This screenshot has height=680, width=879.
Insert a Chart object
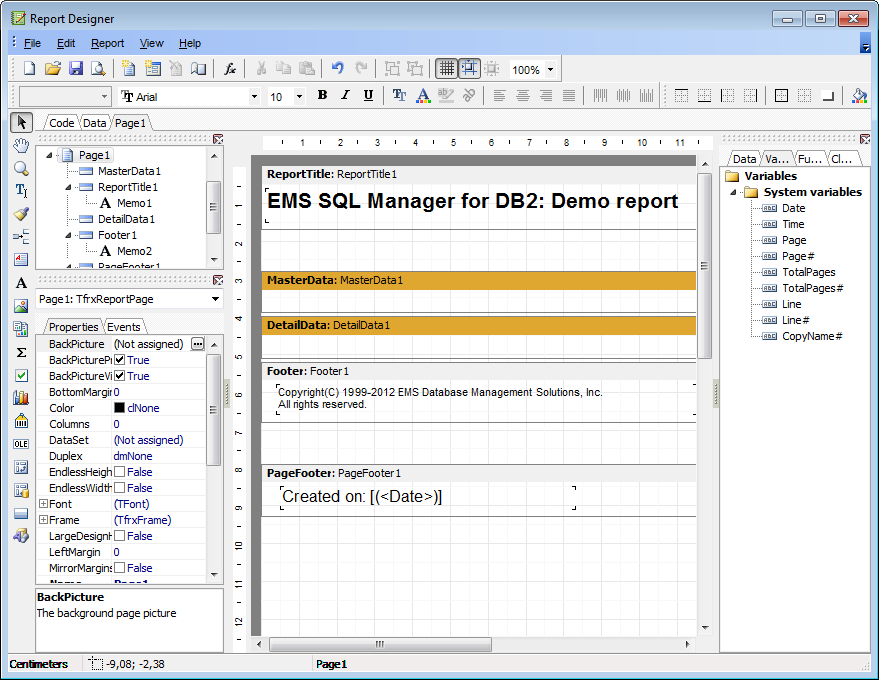(x=21, y=398)
